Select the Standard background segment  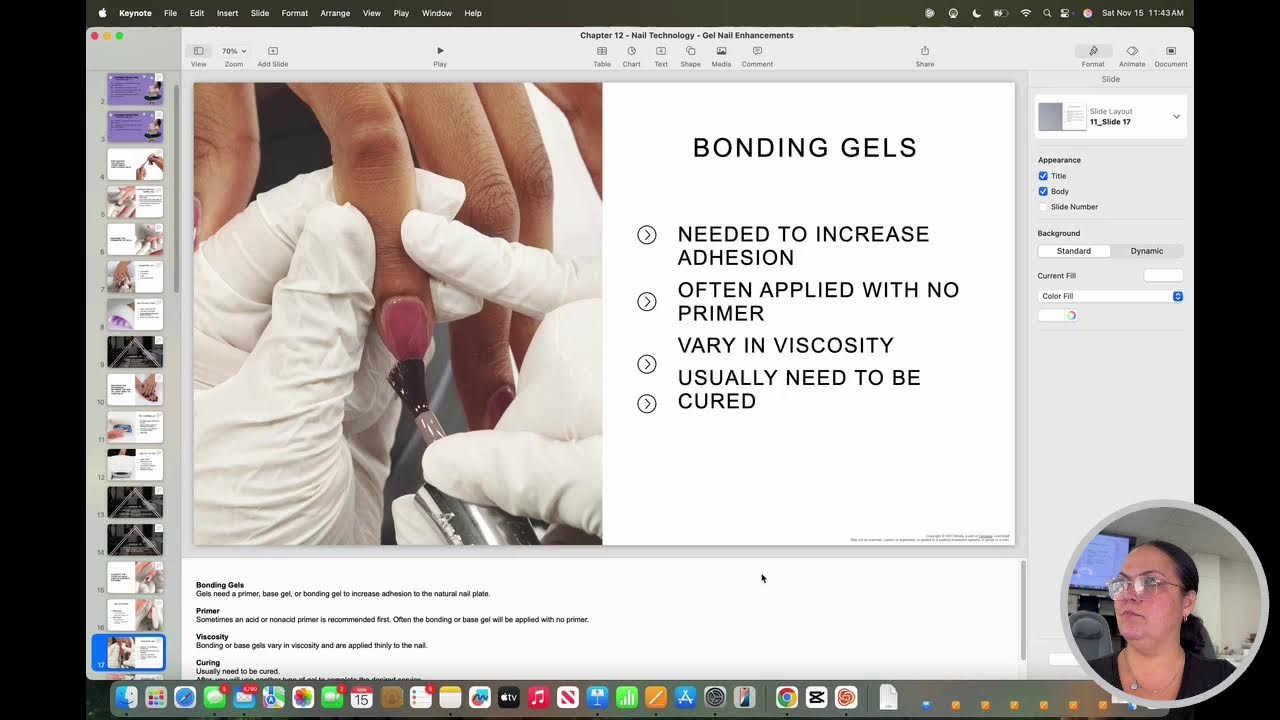pyautogui.click(x=1074, y=251)
